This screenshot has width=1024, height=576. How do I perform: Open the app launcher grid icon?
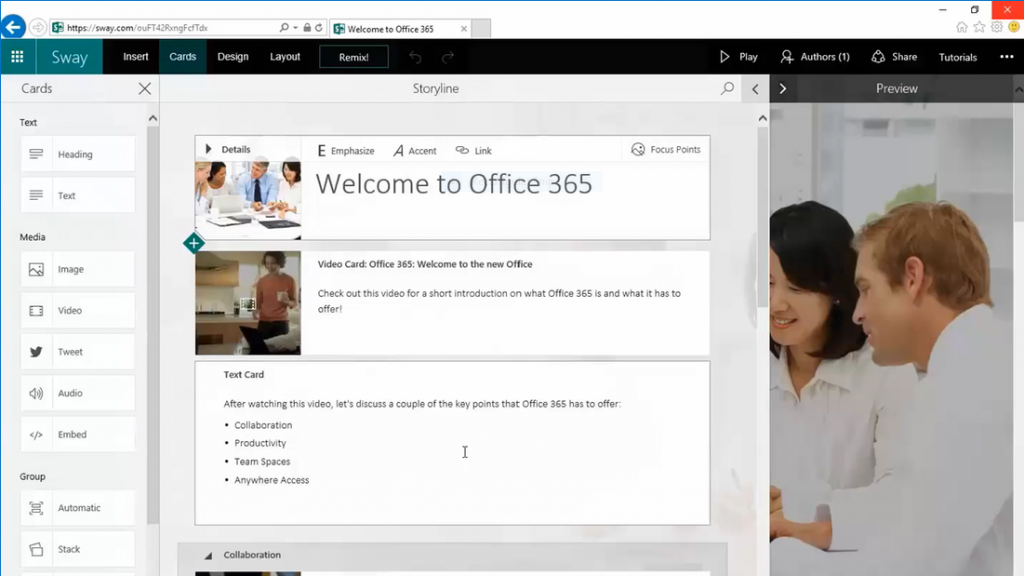pos(18,57)
